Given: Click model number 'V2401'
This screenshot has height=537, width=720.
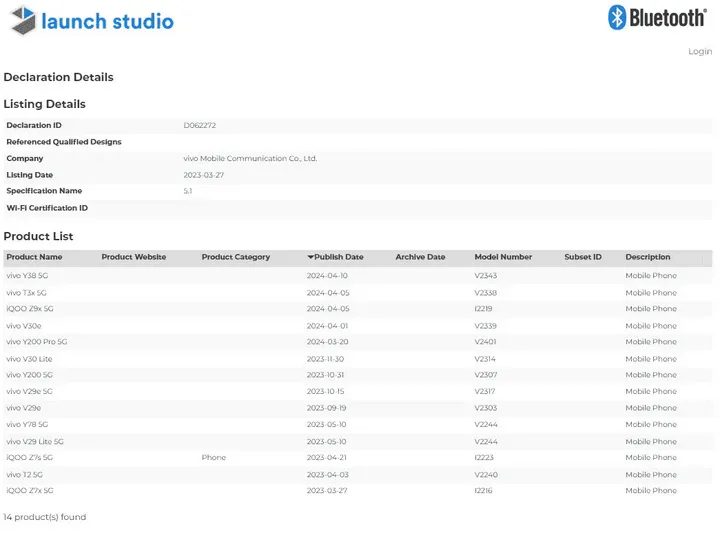Looking at the screenshot, I should (485, 342).
